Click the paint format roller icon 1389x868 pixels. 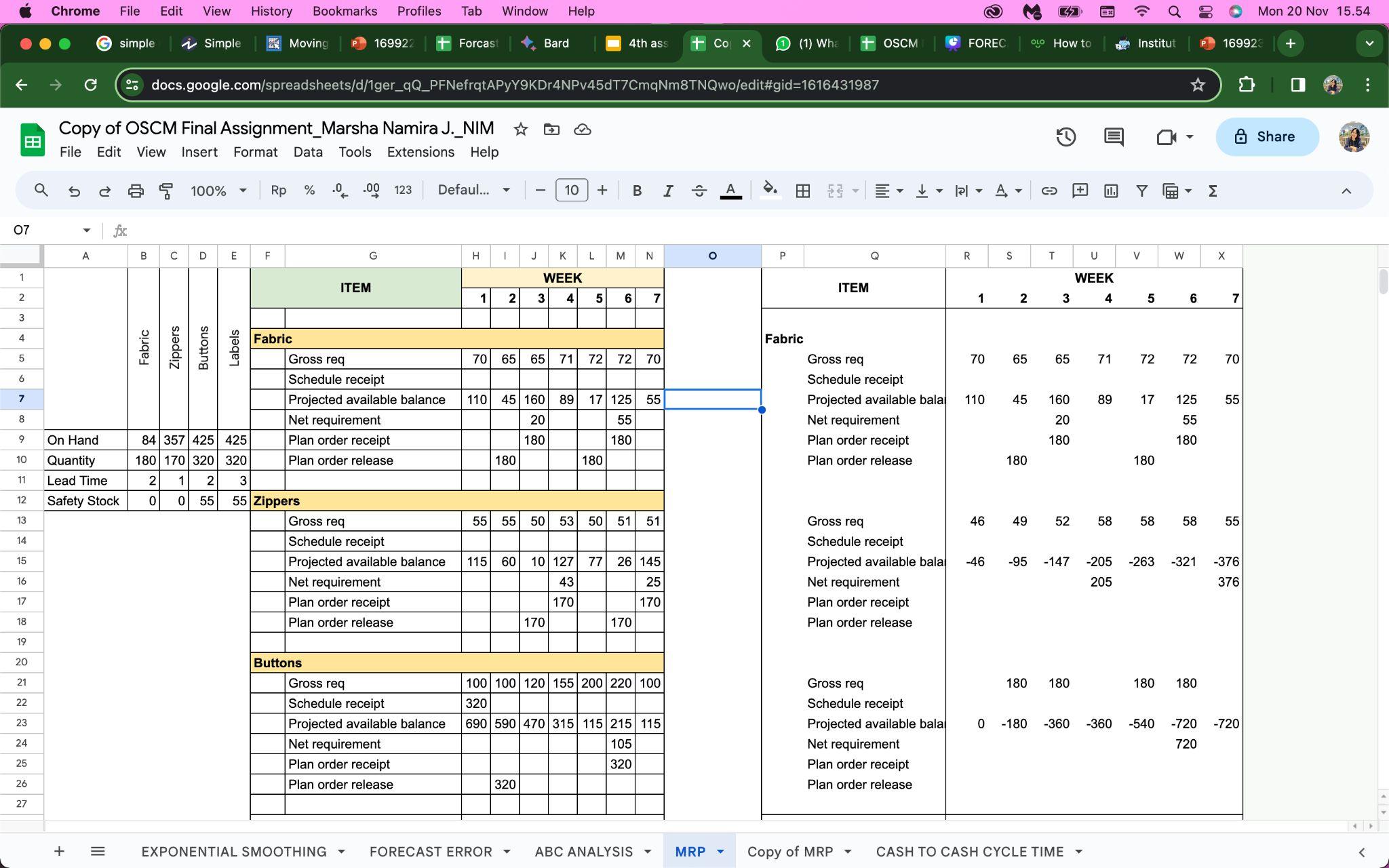pos(165,191)
